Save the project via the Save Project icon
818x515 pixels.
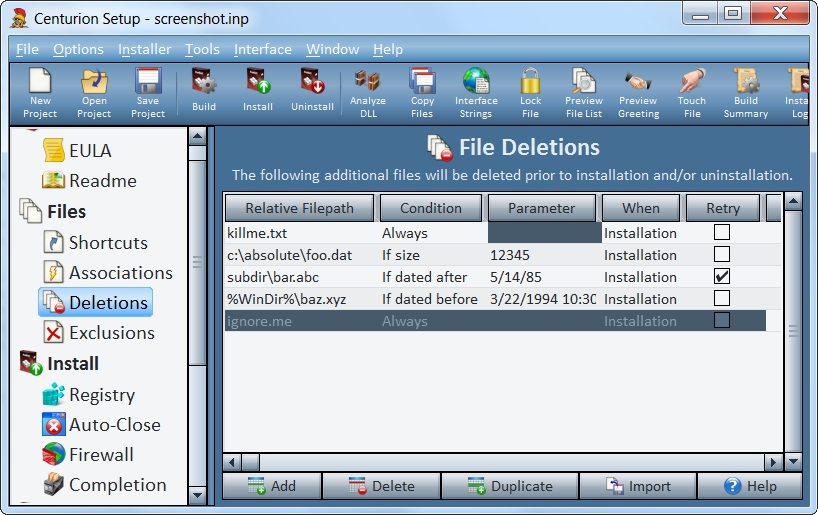148,93
